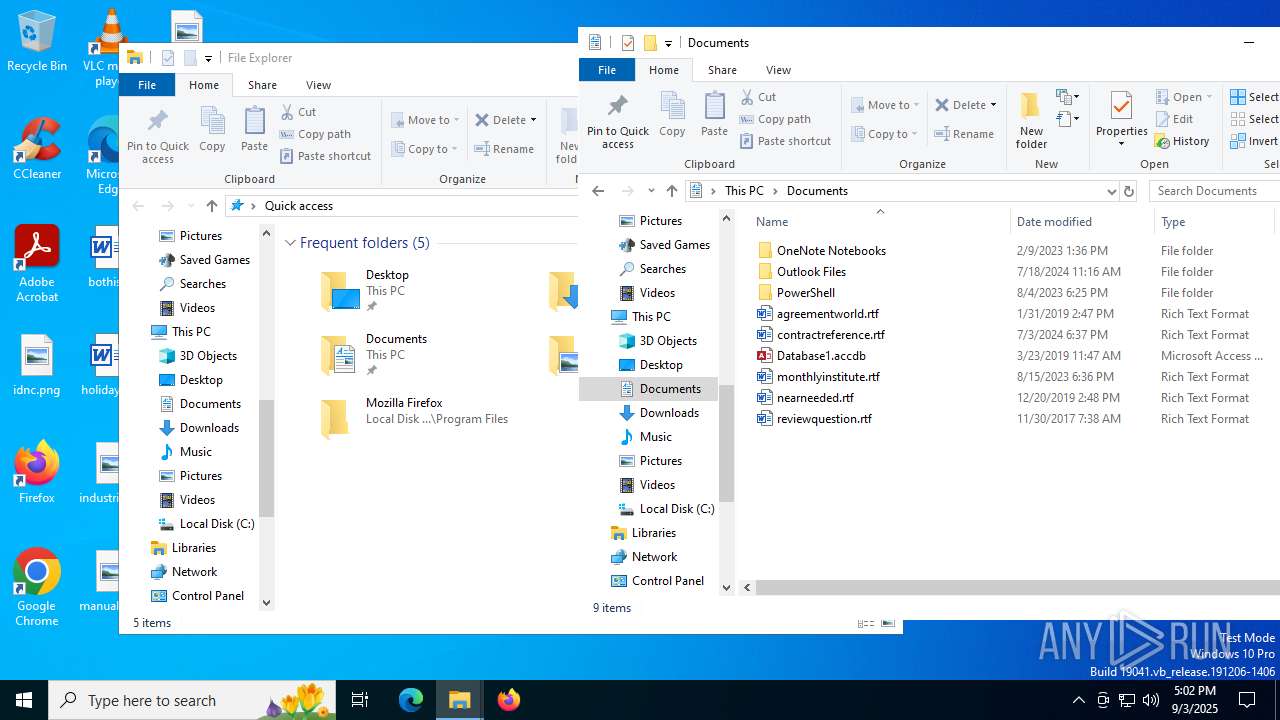This screenshot has width=1280, height=720.
Task: Sort by Date modified column header
Action: (1081, 221)
